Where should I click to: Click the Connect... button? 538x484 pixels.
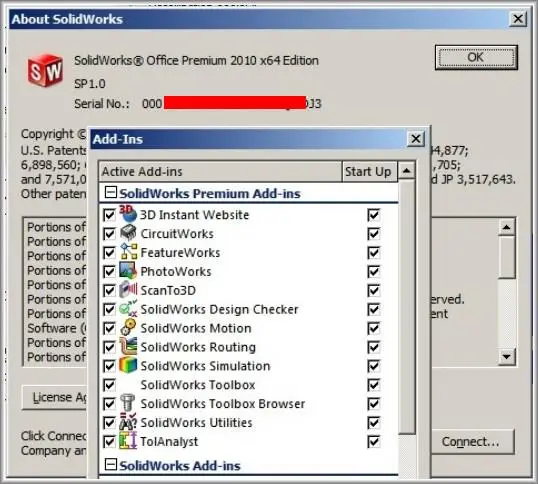(x=473, y=441)
